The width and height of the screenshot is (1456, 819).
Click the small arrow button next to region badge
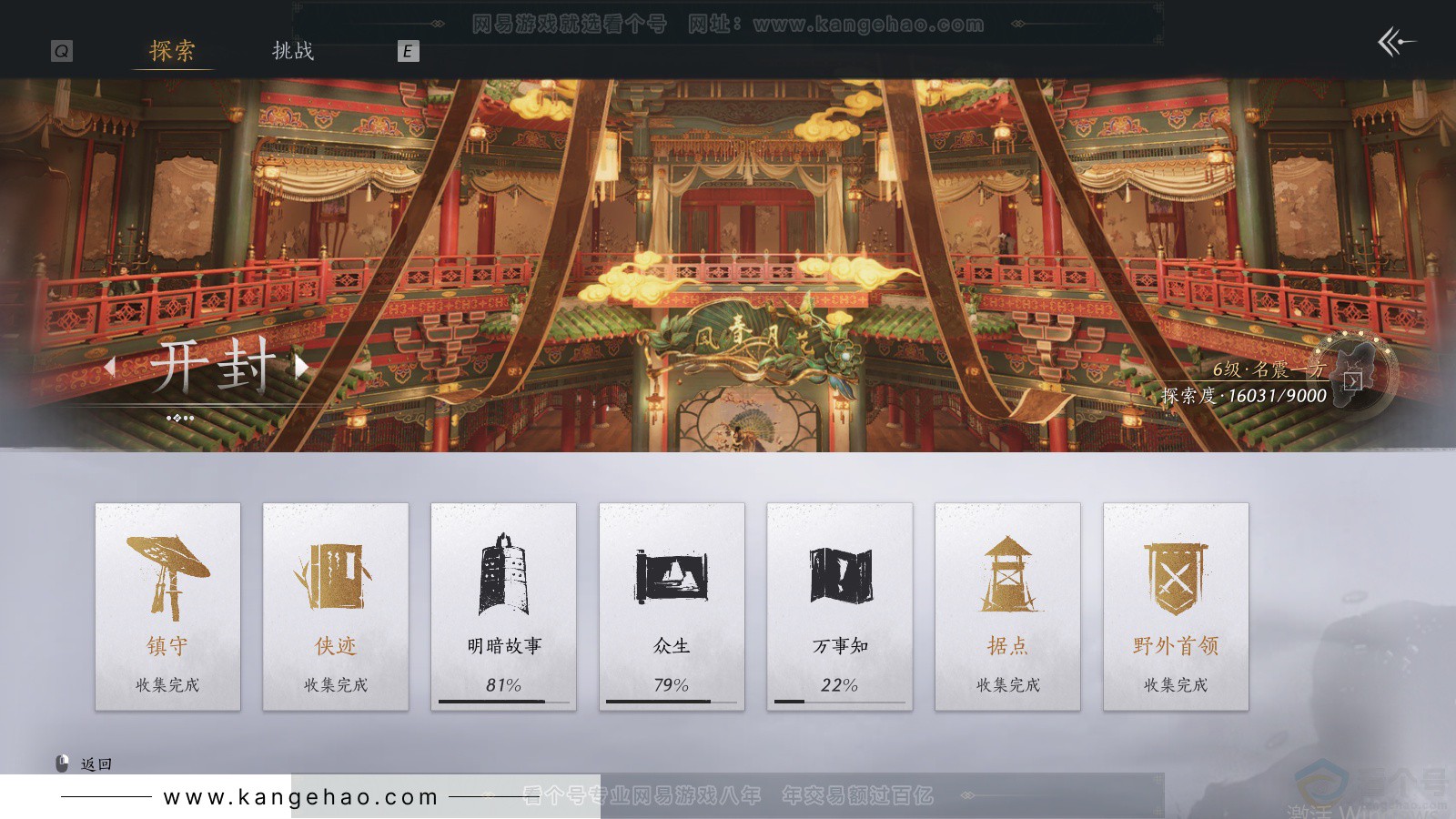pos(1353,381)
